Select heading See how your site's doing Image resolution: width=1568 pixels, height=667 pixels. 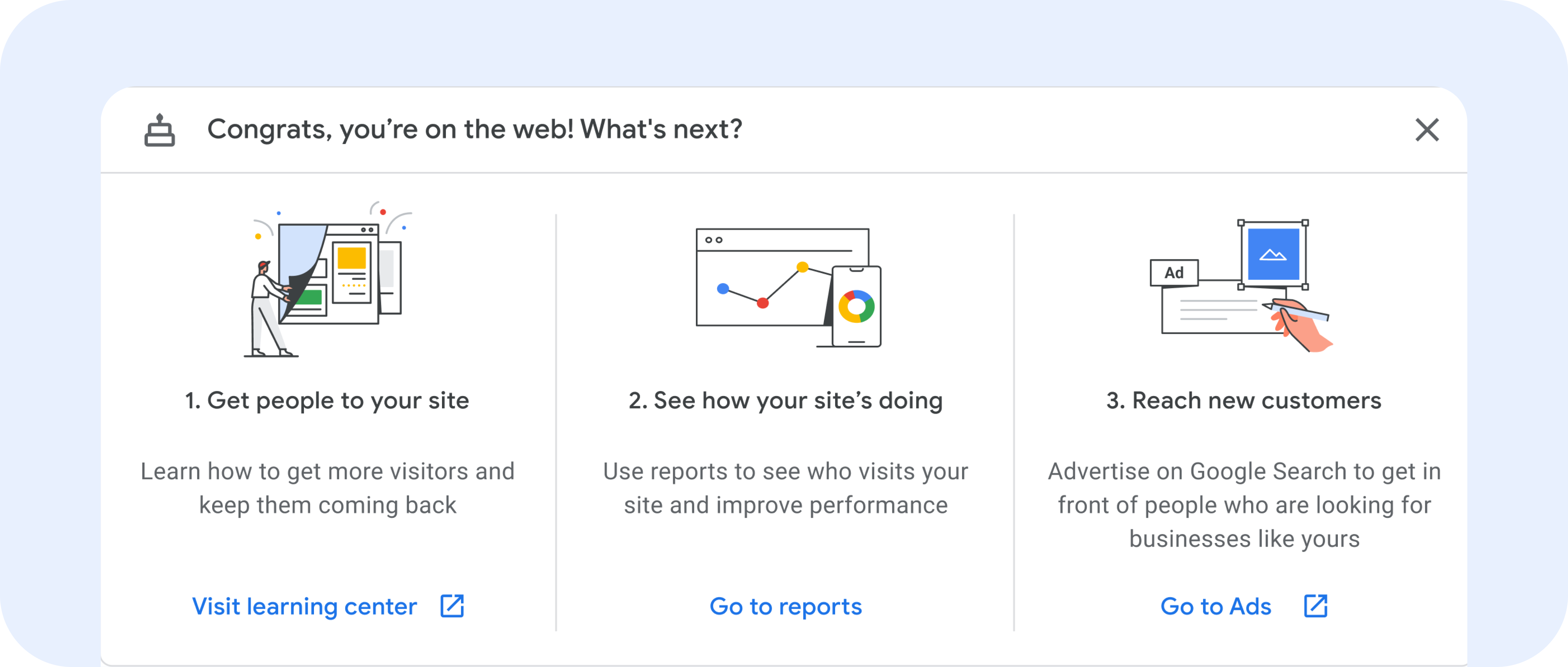pos(785,401)
